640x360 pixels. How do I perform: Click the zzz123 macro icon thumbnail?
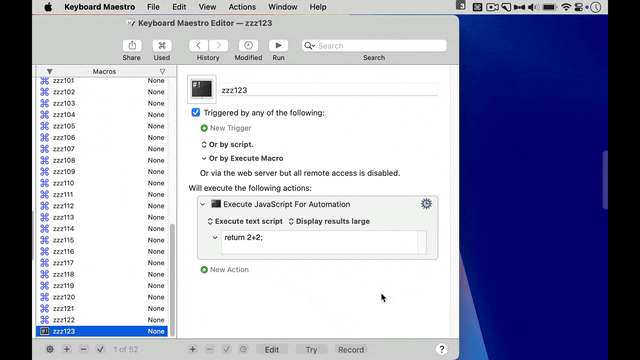click(x=202, y=89)
